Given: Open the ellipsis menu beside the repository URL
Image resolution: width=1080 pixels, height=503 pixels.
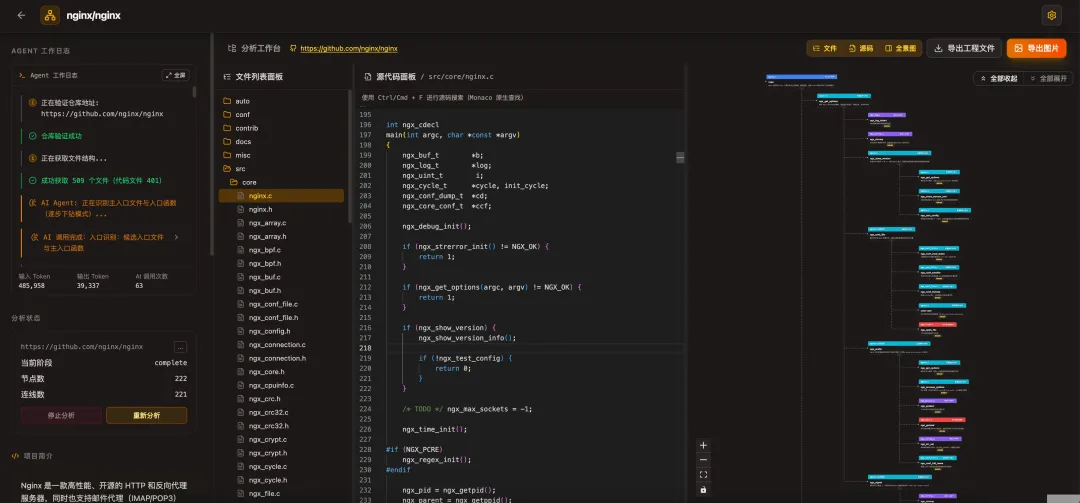Looking at the screenshot, I should pos(180,347).
